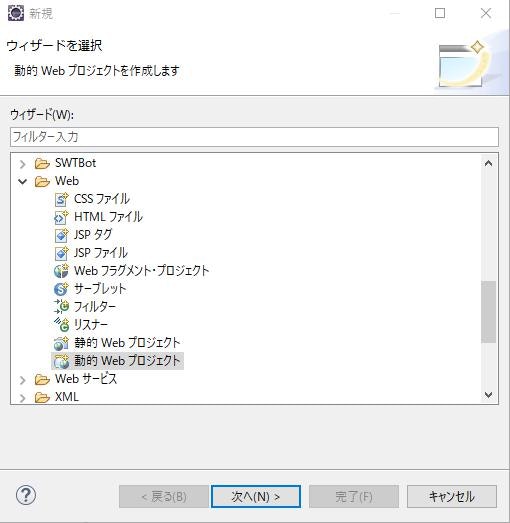This screenshot has width=510, height=523.
Task: Focus the フィルター入力 text field
Action: tap(254, 137)
